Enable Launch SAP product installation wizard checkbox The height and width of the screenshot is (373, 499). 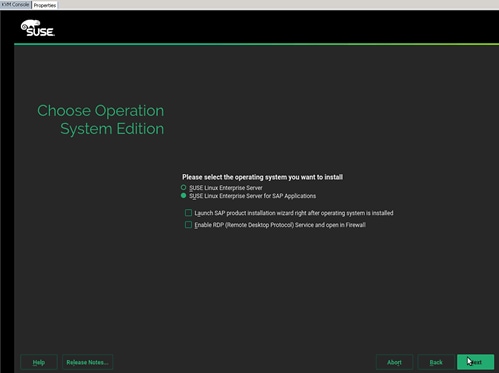point(188,213)
